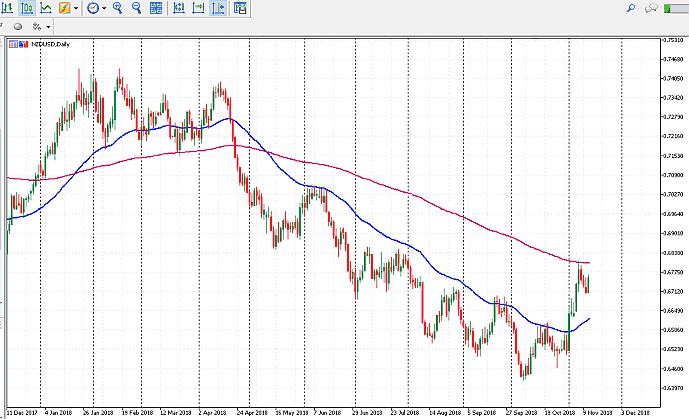The height and width of the screenshot is (419, 689).
Task: Expand the timeframe clock dropdown arrow
Action: (103, 8)
